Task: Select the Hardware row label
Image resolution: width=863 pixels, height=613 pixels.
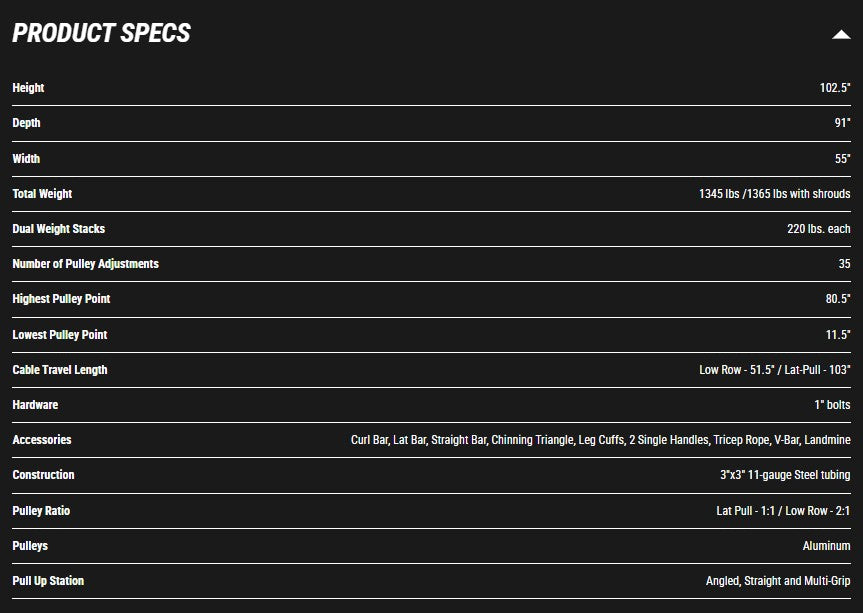Action: coord(35,405)
